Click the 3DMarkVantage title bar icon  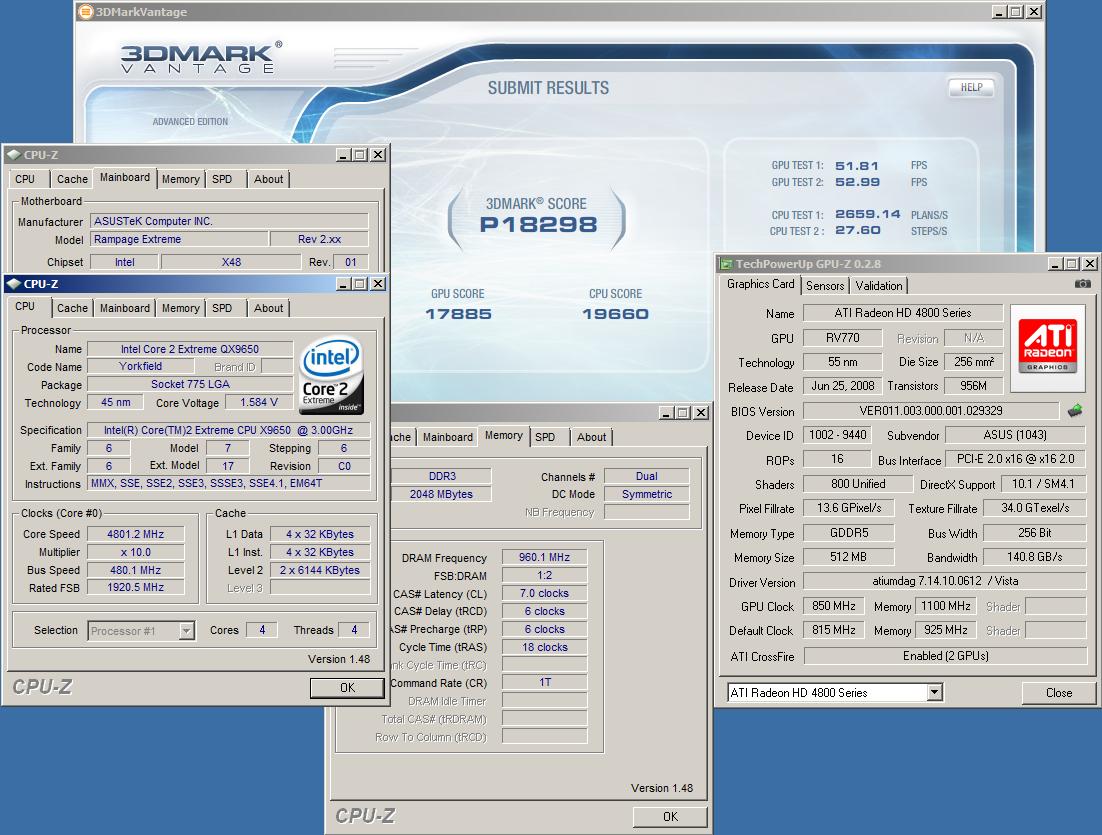[x=86, y=12]
